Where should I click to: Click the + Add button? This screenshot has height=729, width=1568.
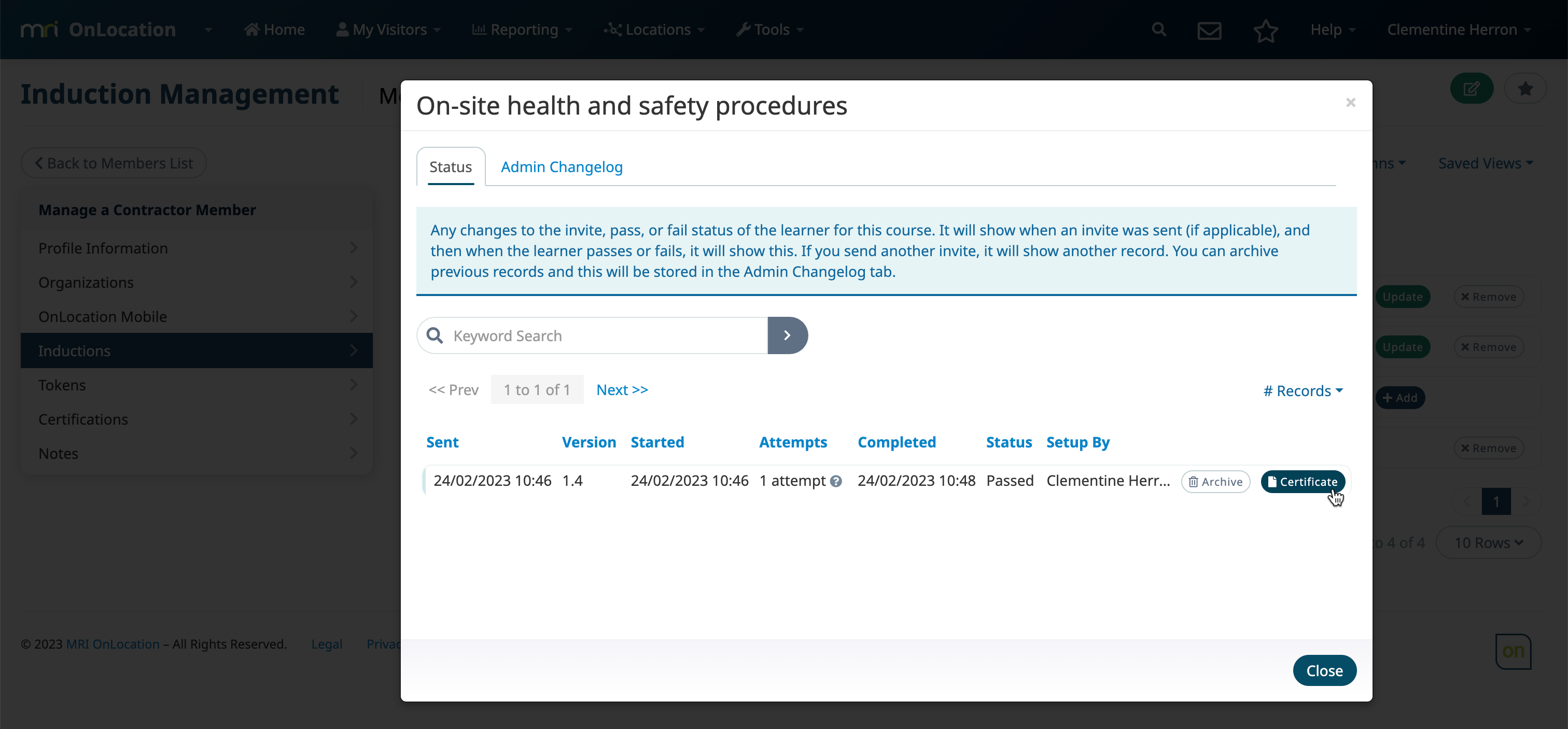point(1400,397)
